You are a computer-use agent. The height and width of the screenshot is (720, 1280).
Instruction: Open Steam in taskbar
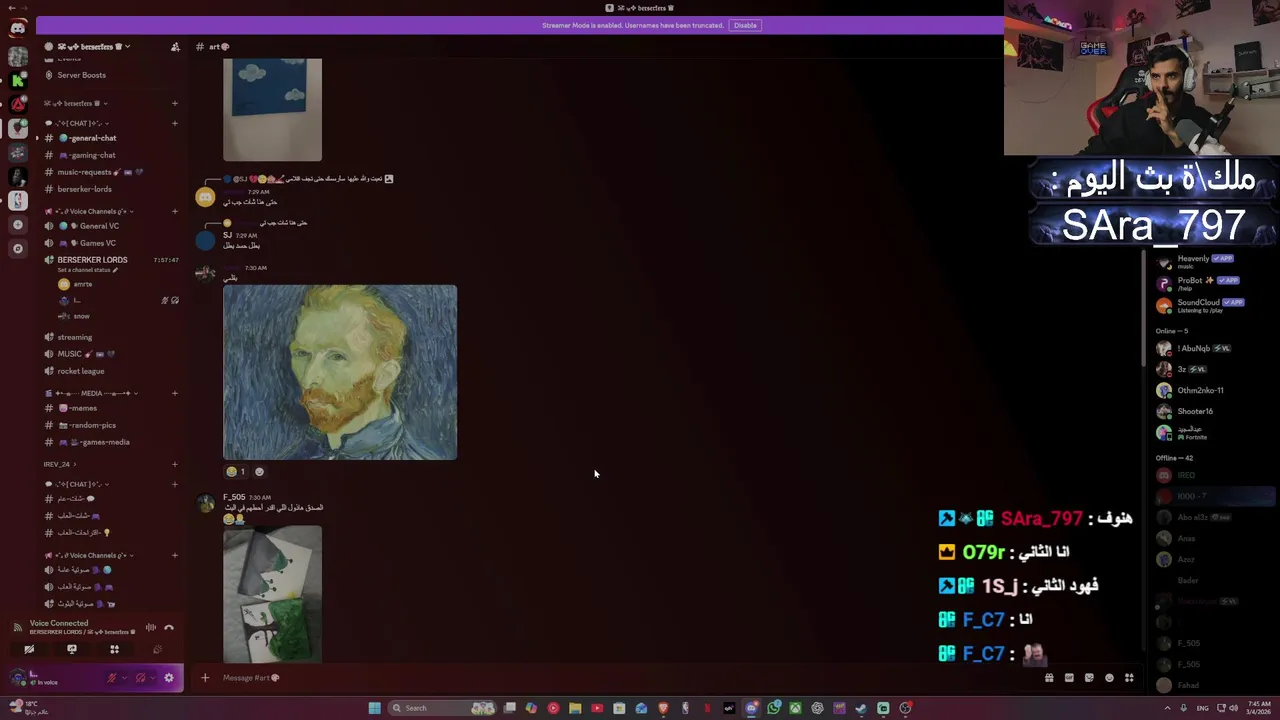pyautogui.click(x=861, y=708)
